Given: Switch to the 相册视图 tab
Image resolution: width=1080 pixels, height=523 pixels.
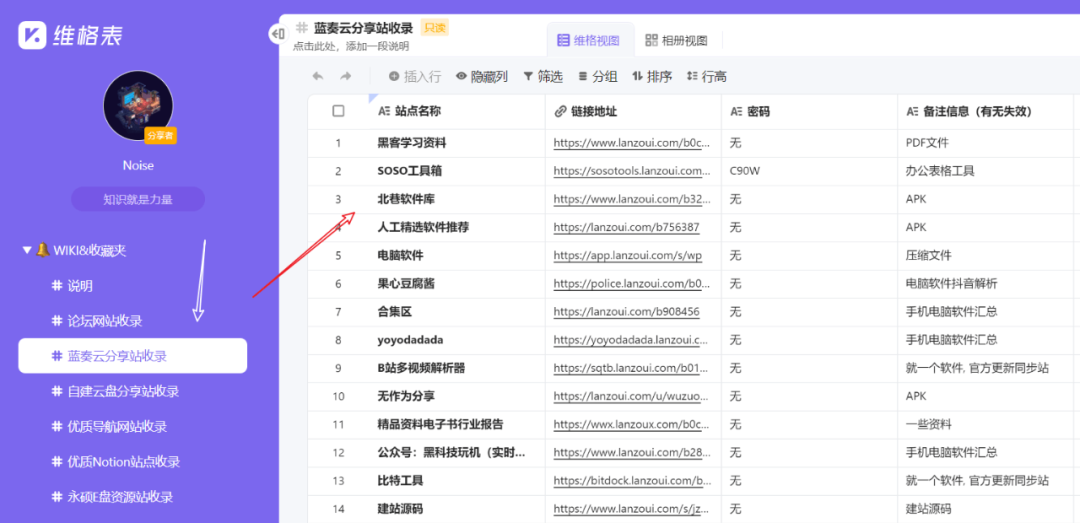Looking at the screenshot, I should pyautogui.click(x=676, y=40).
